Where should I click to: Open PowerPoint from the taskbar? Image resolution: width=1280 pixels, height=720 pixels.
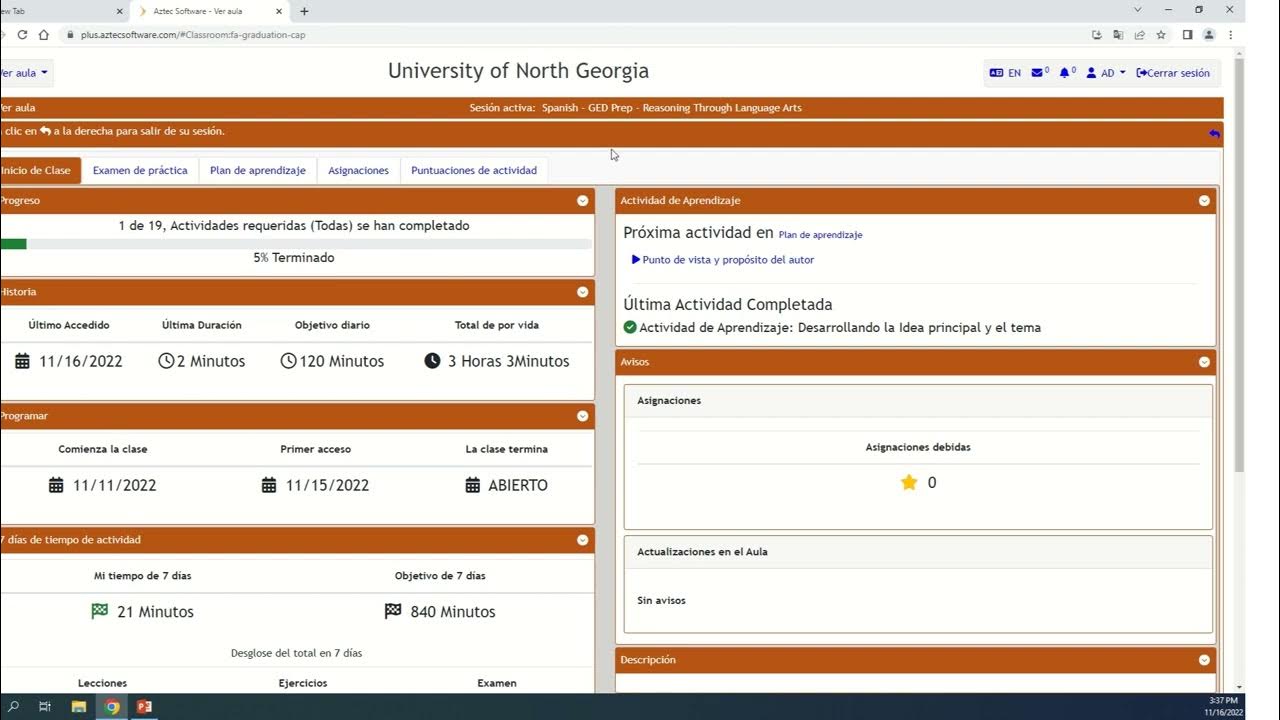pos(145,707)
